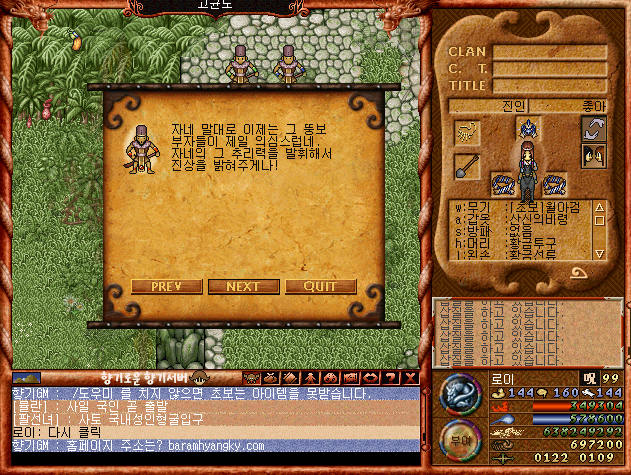Click the swirl icon below the equipment list
This screenshot has height=475, width=631.
click(x=579, y=274)
